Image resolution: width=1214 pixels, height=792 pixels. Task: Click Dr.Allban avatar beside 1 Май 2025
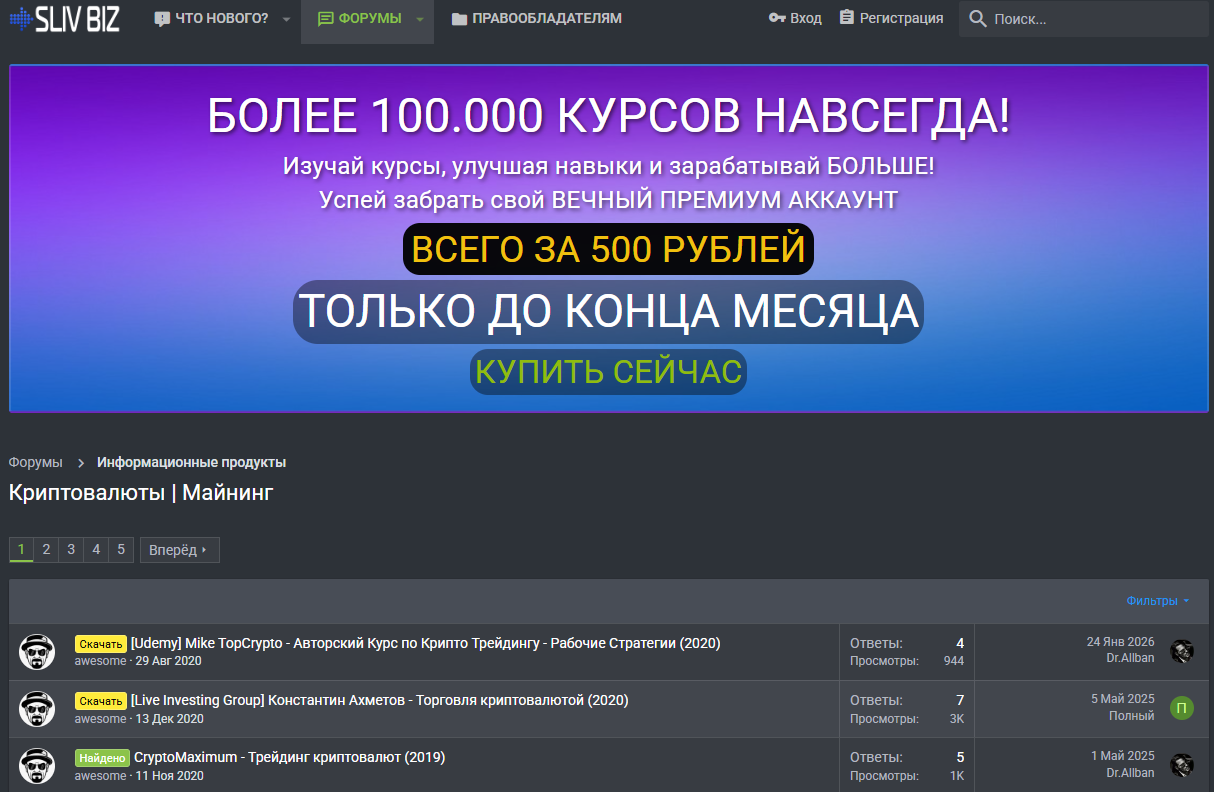pos(1182,765)
